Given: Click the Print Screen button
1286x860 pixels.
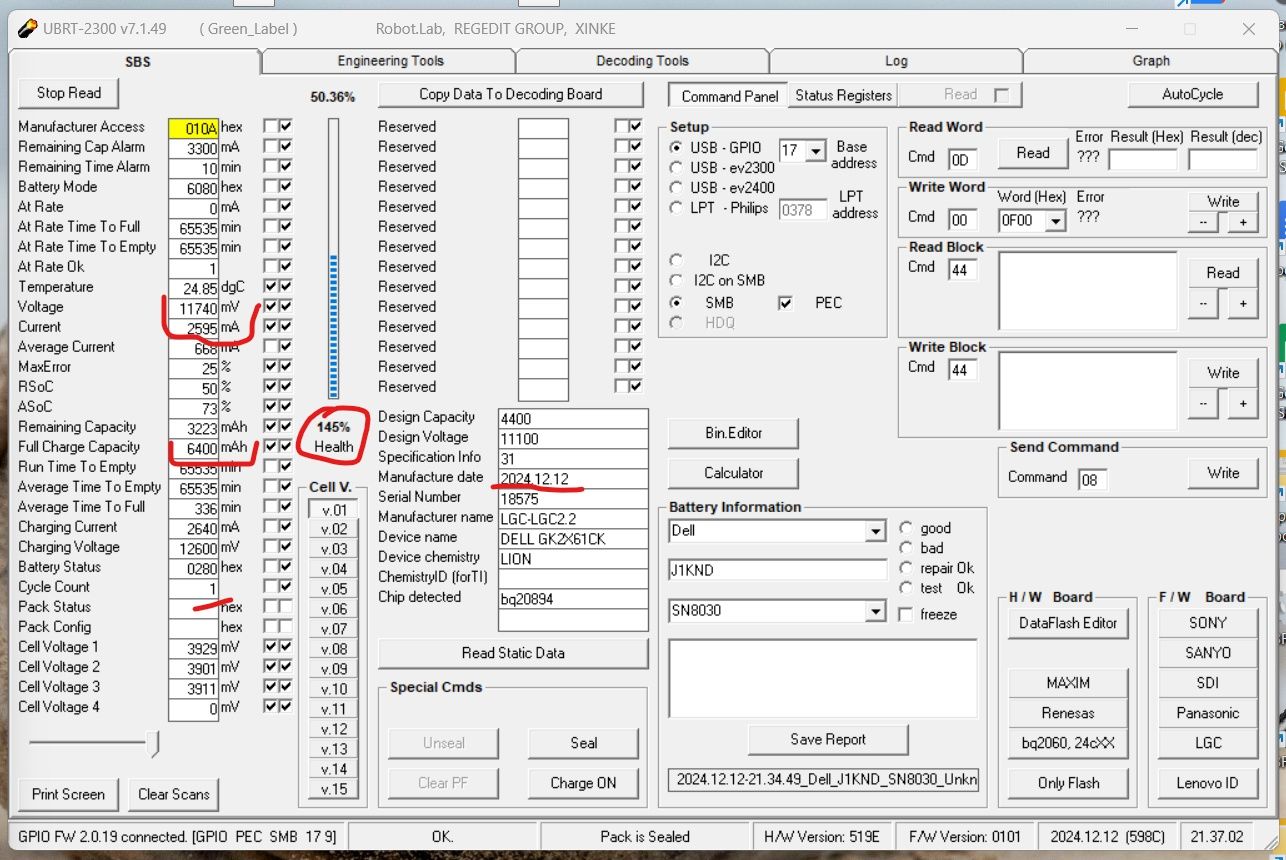Looking at the screenshot, I should pyautogui.click(x=68, y=794).
